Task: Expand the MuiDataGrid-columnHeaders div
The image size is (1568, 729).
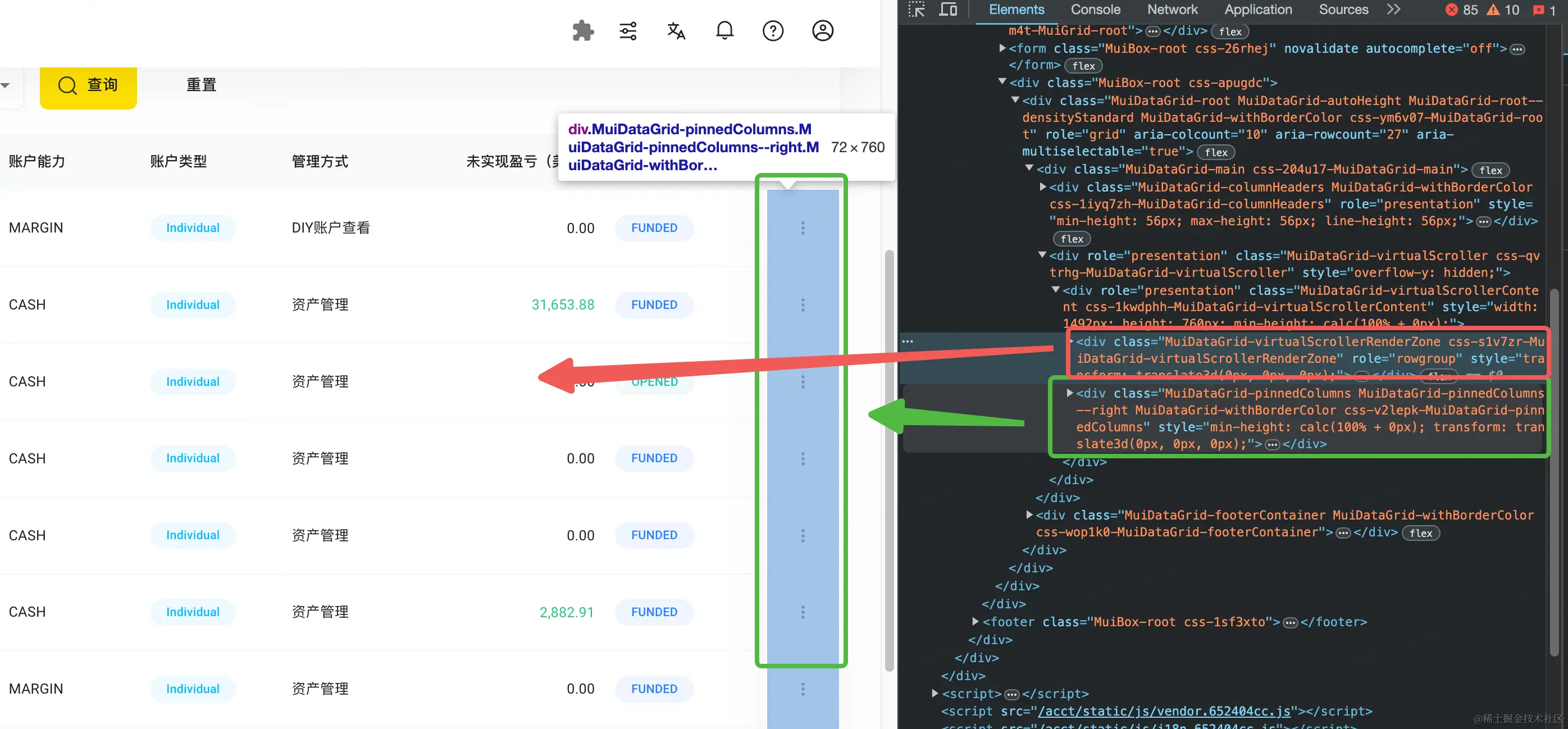Action: (x=1042, y=187)
